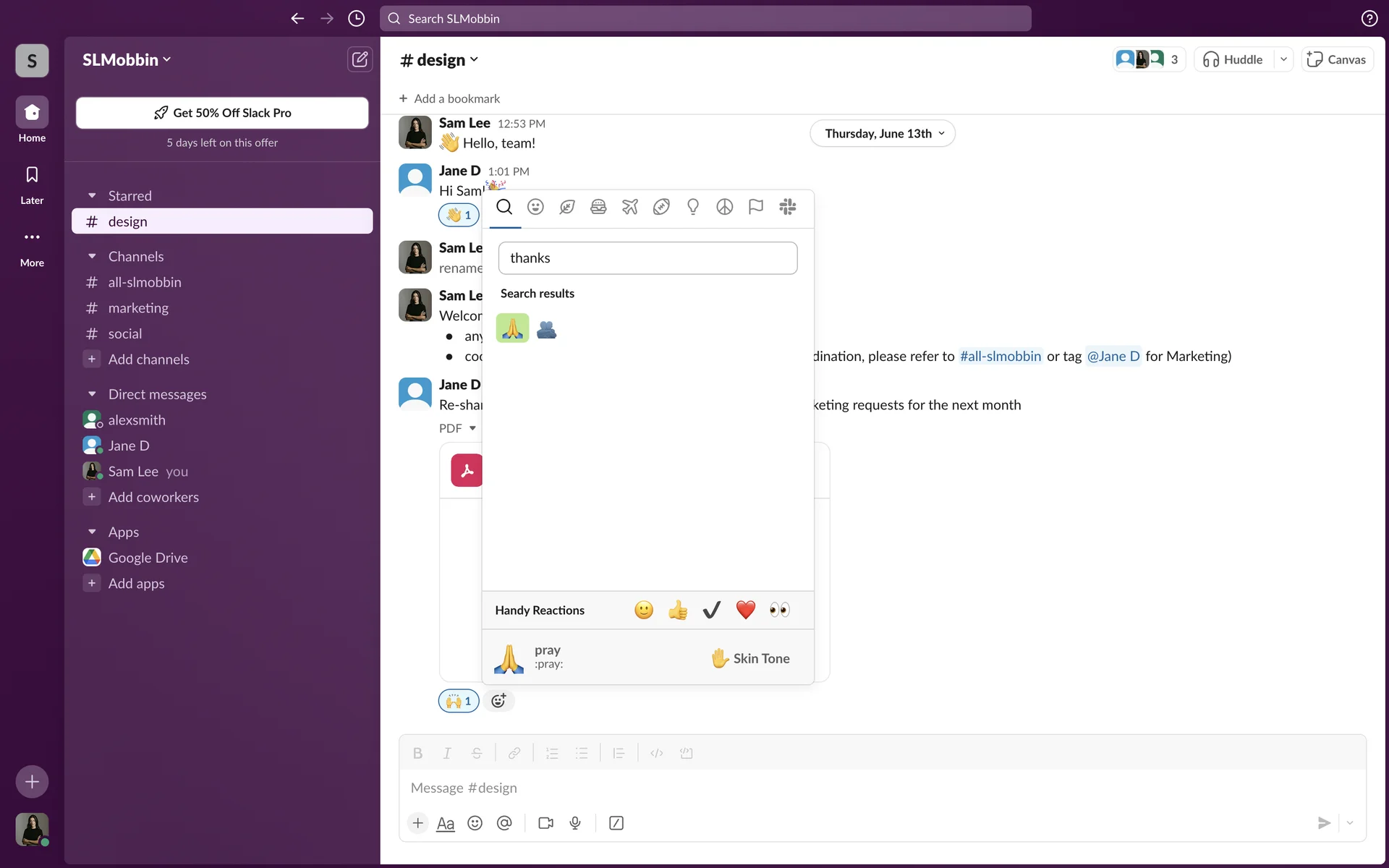Open the history clock icon
This screenshot has height=868, width=1389.
coord(356,19)
